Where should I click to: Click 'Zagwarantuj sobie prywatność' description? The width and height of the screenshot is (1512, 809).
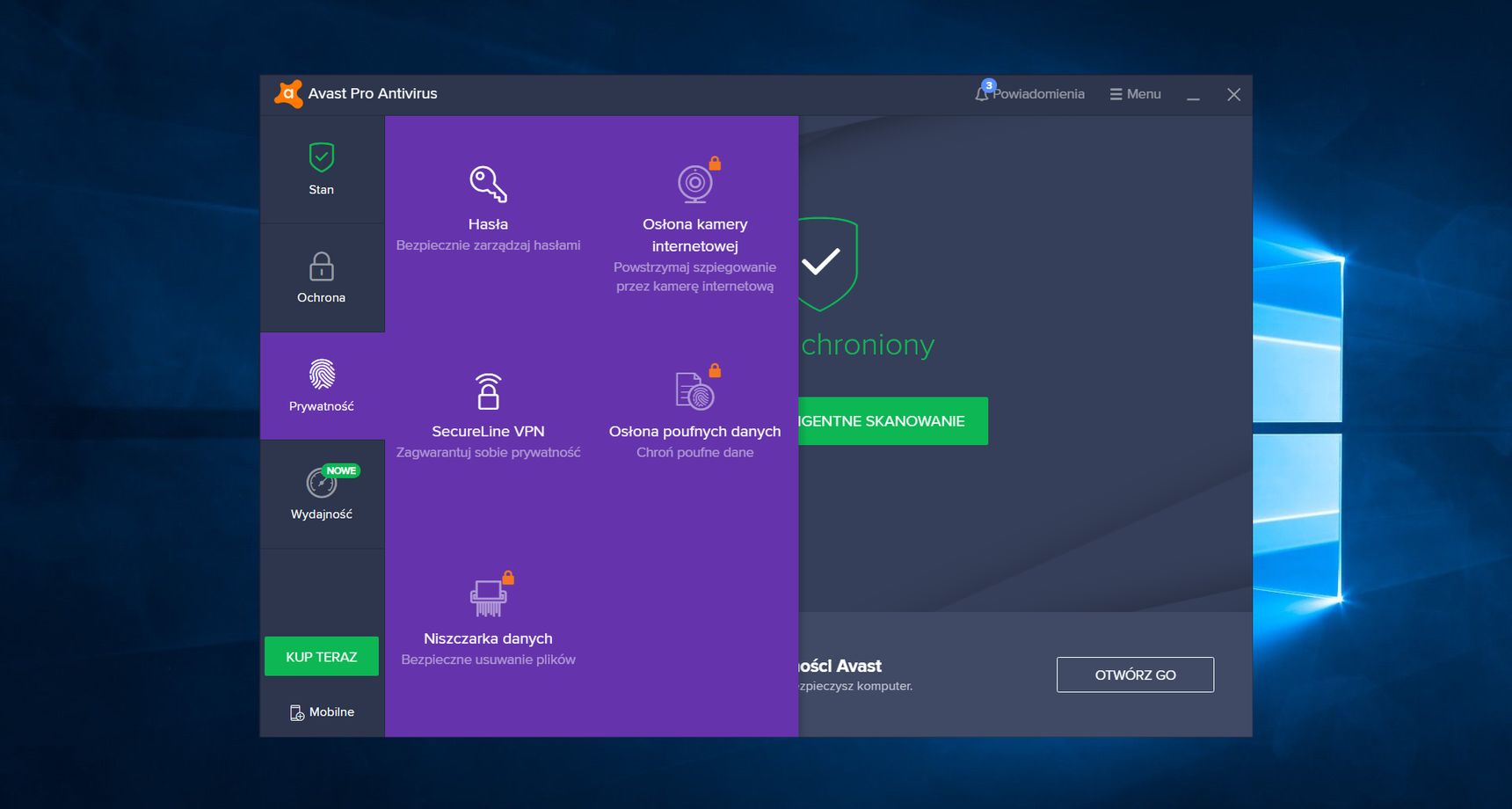tap(488, 453)
